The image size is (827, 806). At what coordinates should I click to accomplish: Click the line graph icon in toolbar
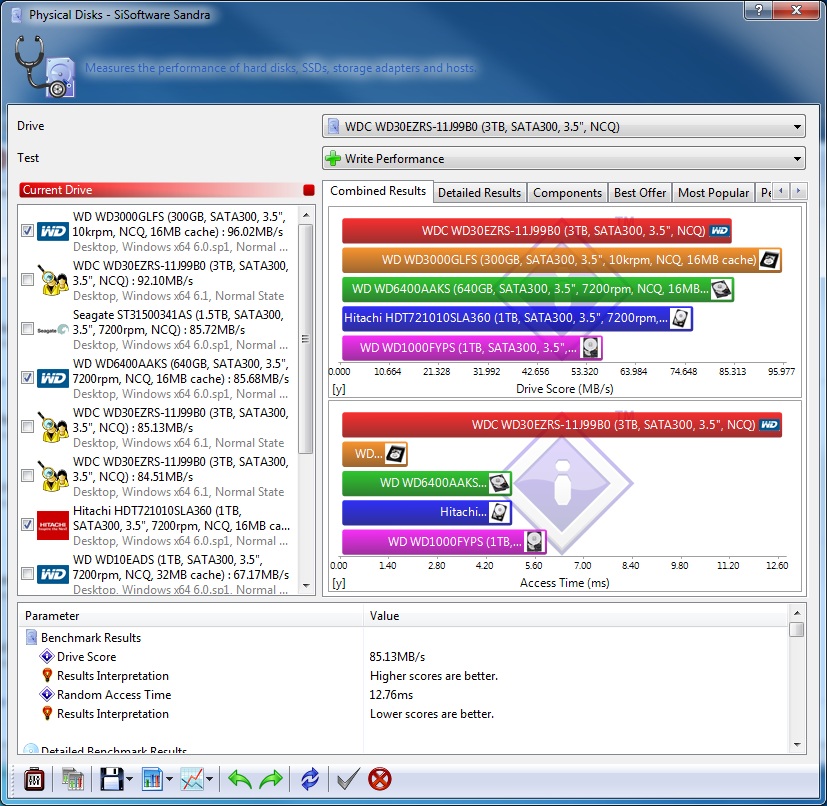[x=191, y=779]
